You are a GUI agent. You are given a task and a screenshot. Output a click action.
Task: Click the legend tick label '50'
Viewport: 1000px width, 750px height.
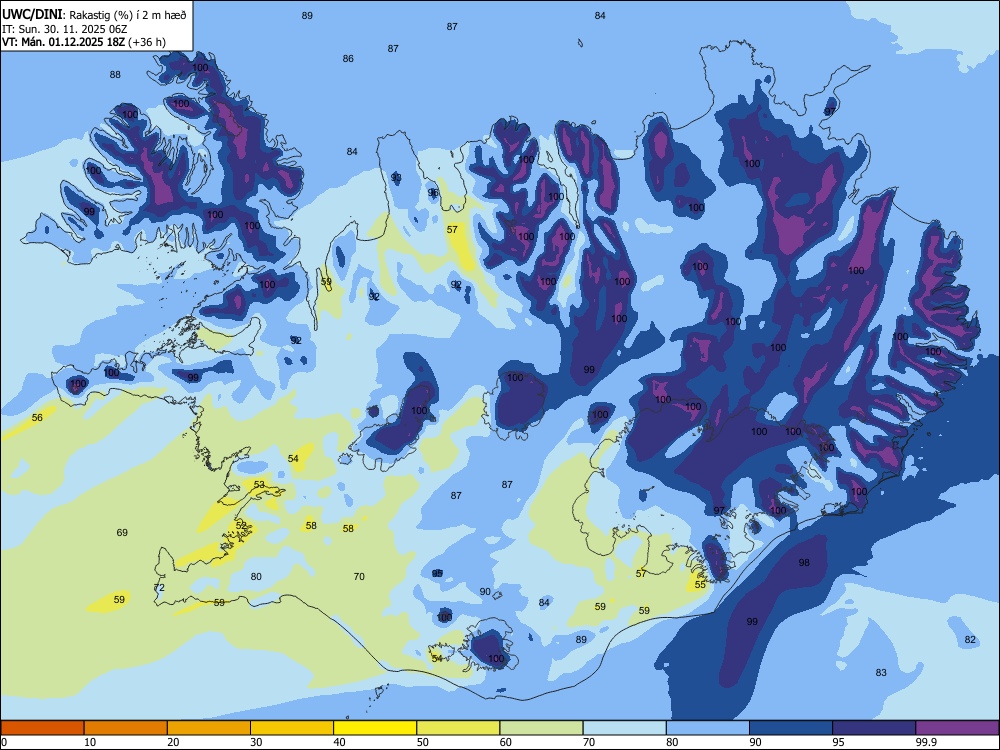click(x=423, y=742)
